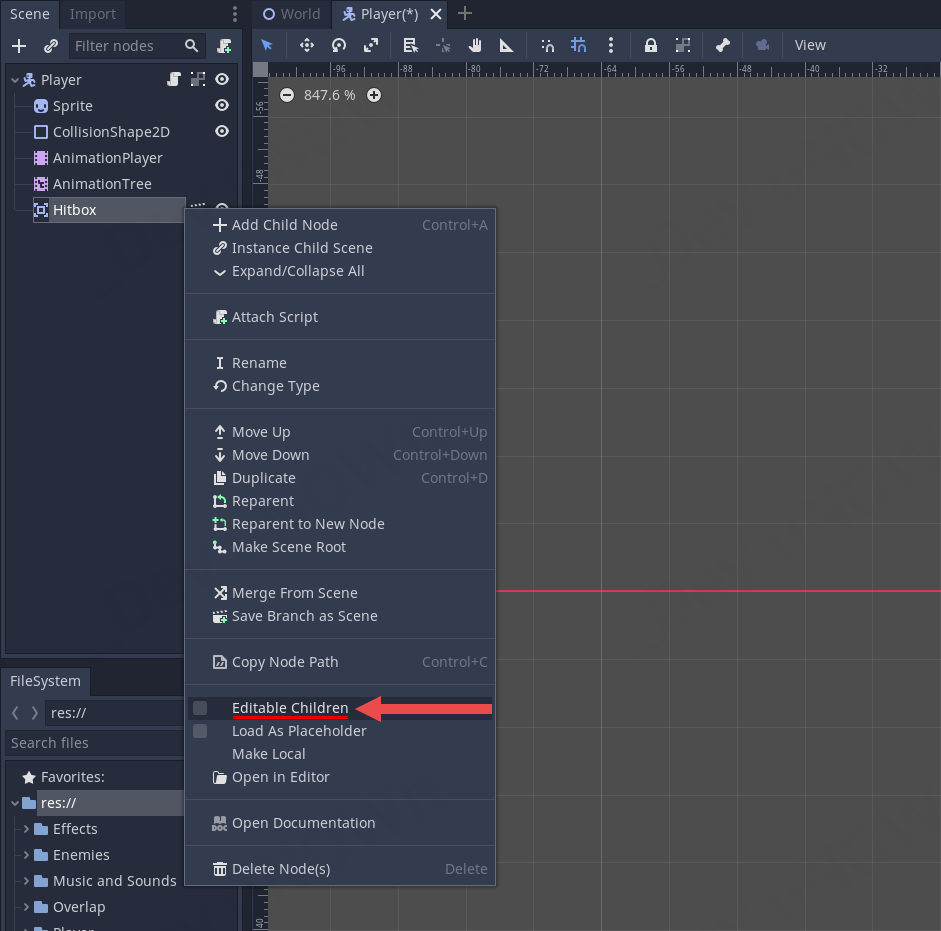Activate the Pan Mode hand tool
Image resolution: width=941 pixels, height=931 pixels.
pyautogui.click(x=475, y=45)
